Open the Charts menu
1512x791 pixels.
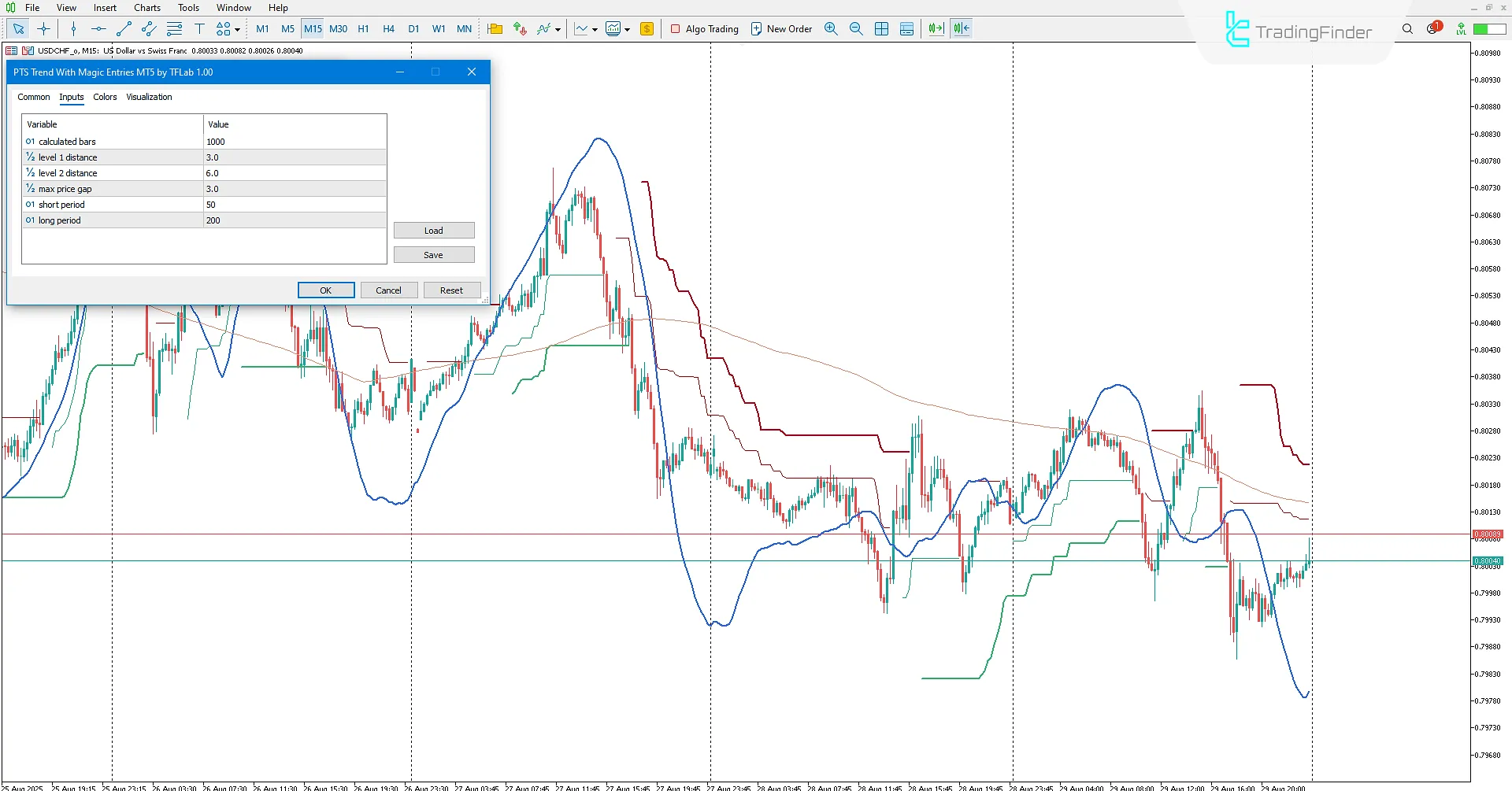pos(146,8)
